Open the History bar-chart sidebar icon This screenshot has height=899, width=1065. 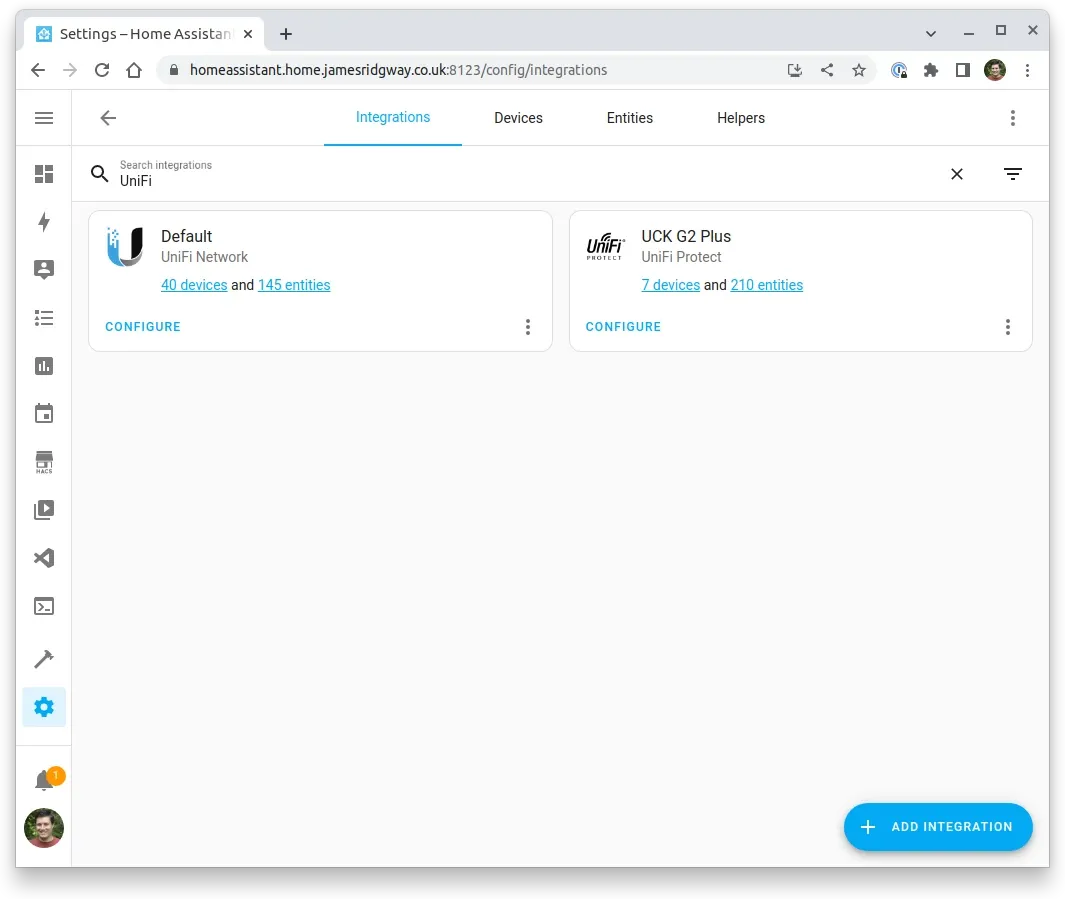pos(43,366)
